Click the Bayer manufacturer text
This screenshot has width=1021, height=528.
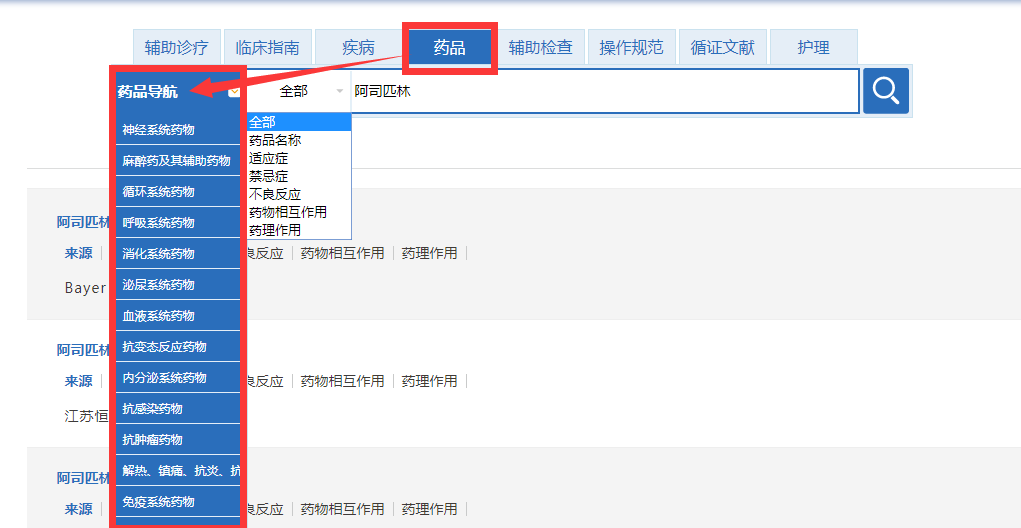[x=85, y=288]
